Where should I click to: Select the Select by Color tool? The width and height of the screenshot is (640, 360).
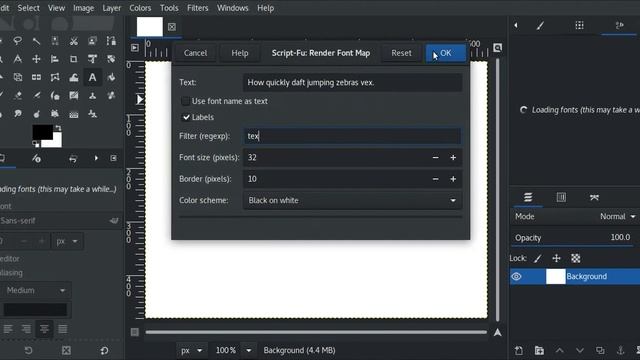coord(55,41)
